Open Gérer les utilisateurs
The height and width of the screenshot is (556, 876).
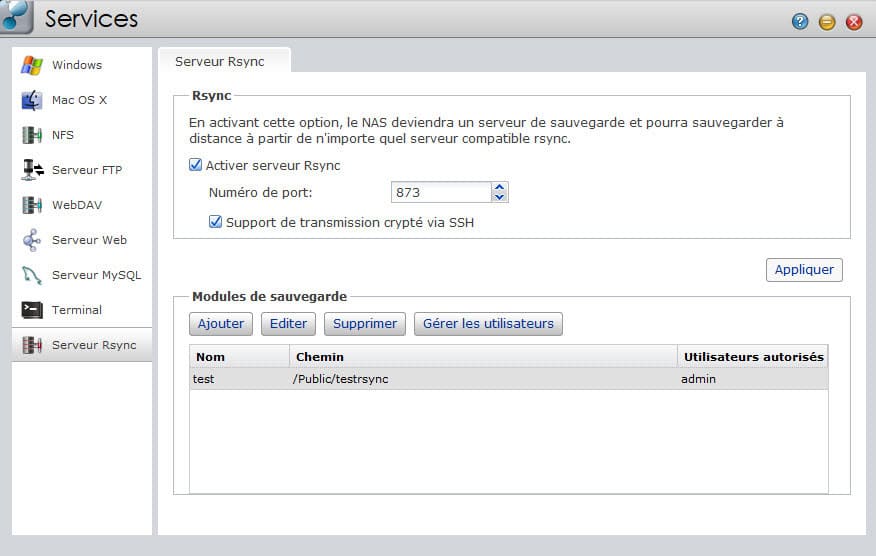click(488, 324)
